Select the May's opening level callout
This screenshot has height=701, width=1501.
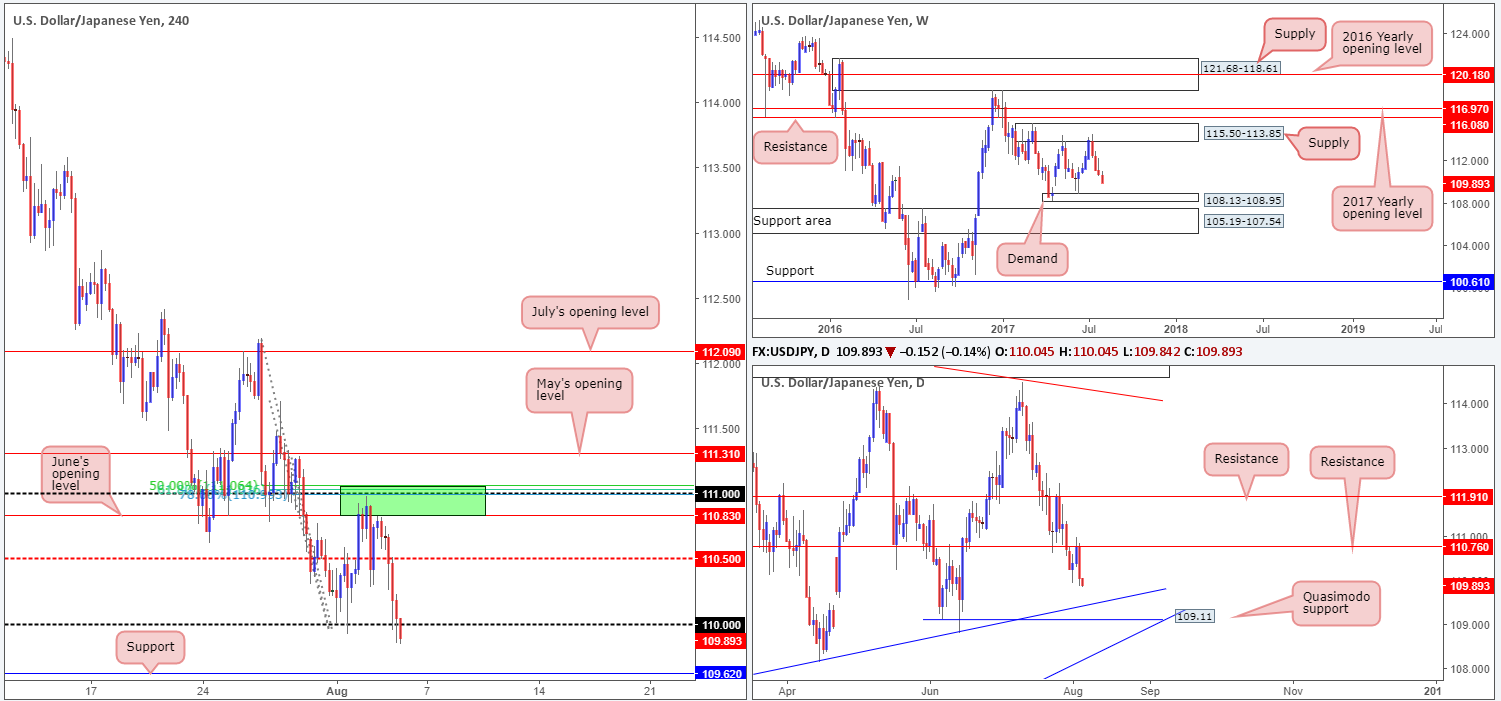tap(579, 390)
